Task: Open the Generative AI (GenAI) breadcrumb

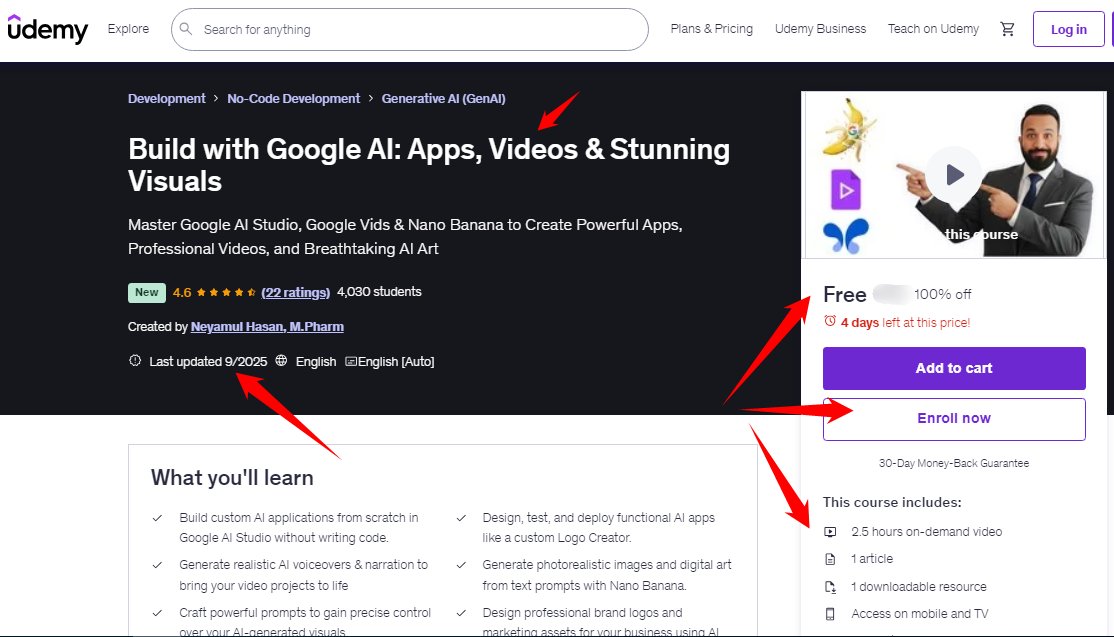Action: (x=443, y=99)
